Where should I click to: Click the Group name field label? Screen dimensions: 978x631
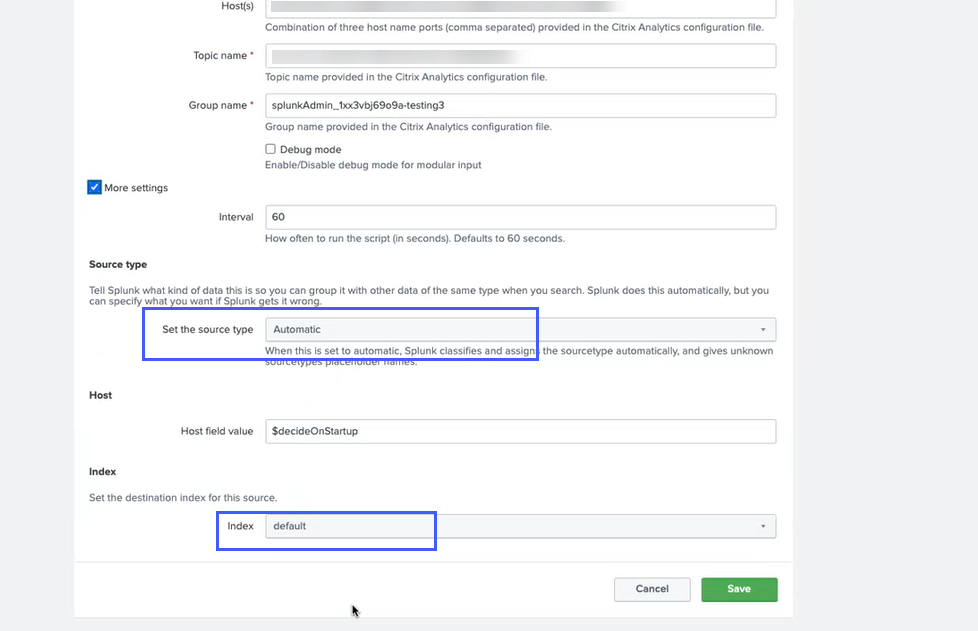[x=217, y=105]
